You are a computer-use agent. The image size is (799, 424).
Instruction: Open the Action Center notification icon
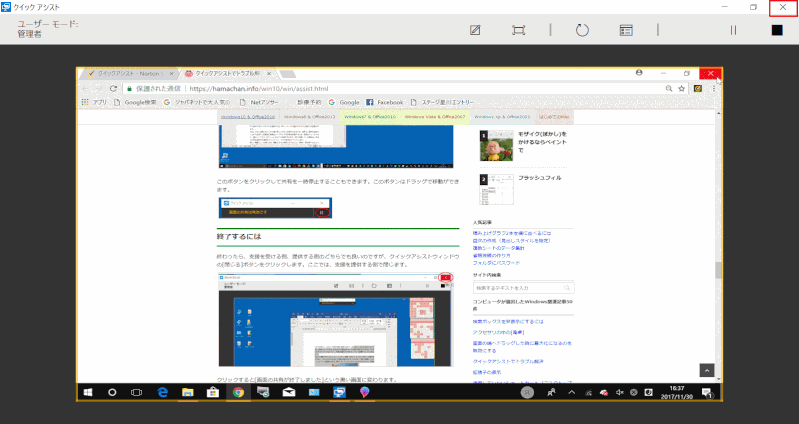click(707, 392)
